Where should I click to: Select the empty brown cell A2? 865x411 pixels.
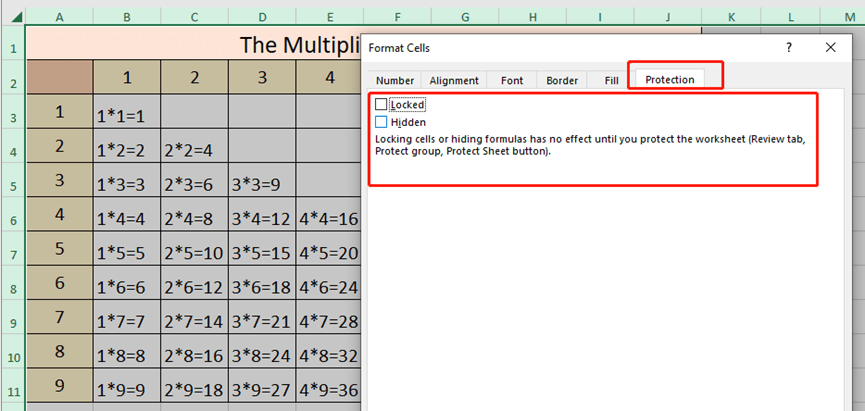[60, 77]
